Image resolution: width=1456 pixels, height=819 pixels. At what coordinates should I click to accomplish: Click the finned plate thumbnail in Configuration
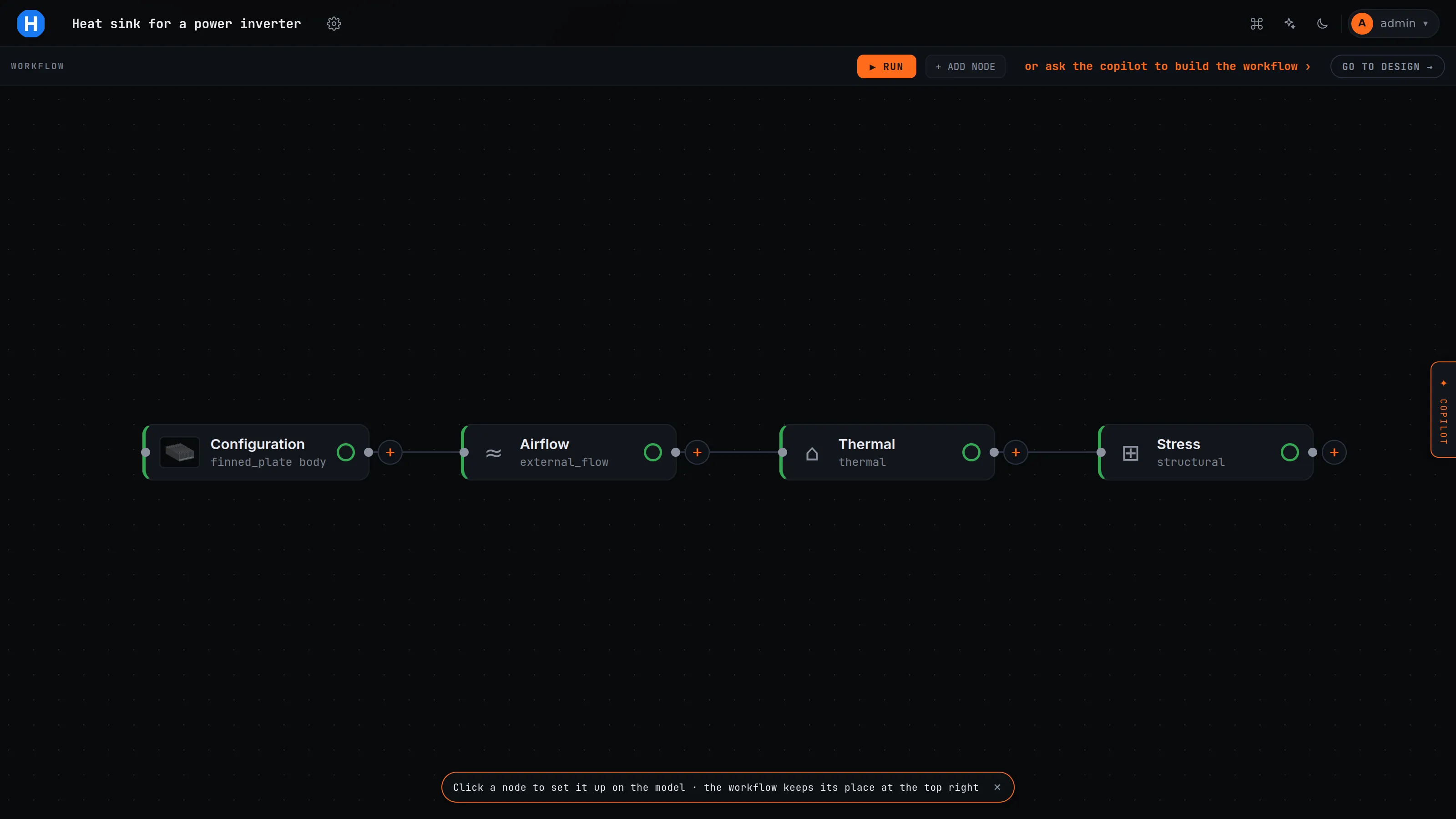[180, 452]
